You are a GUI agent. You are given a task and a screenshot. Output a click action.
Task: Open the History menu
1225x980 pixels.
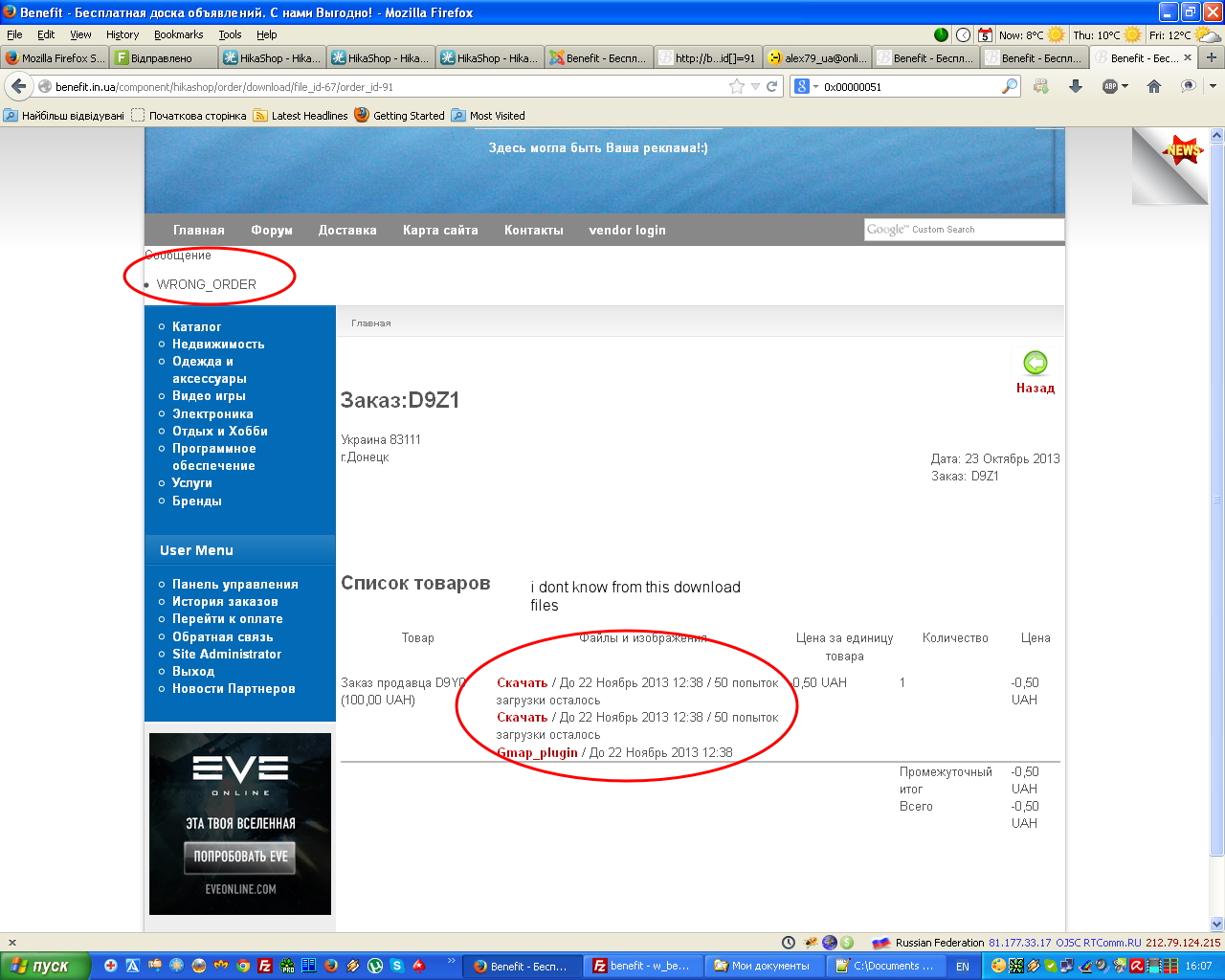pos(122,34)
